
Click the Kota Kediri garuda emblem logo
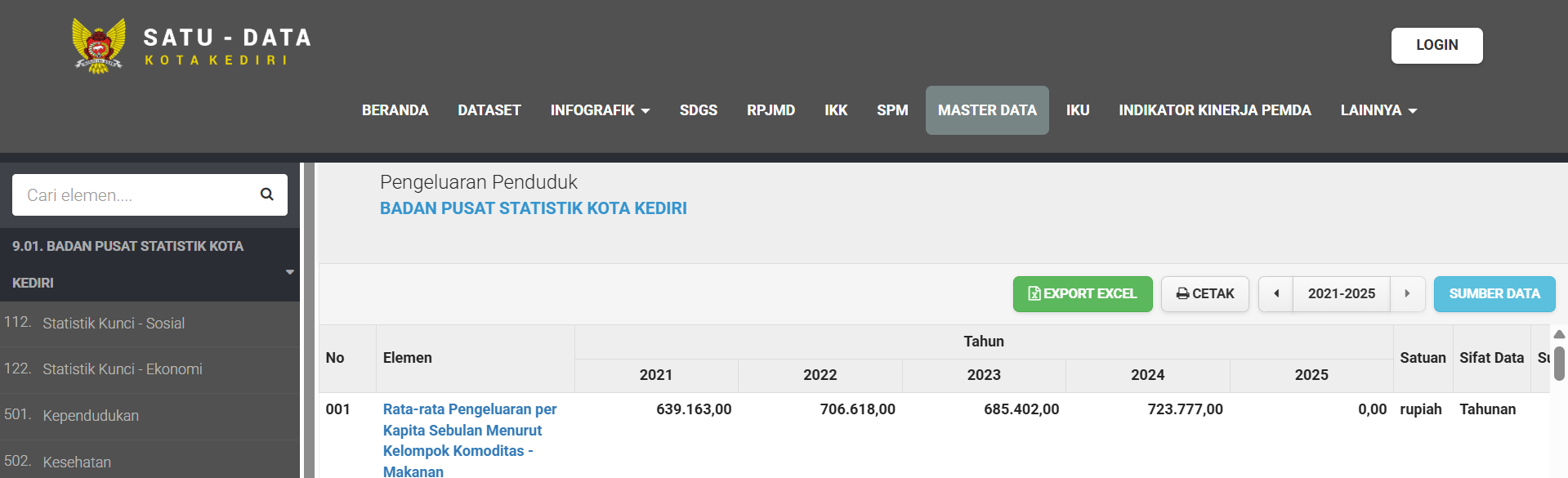tap(99, 46)
